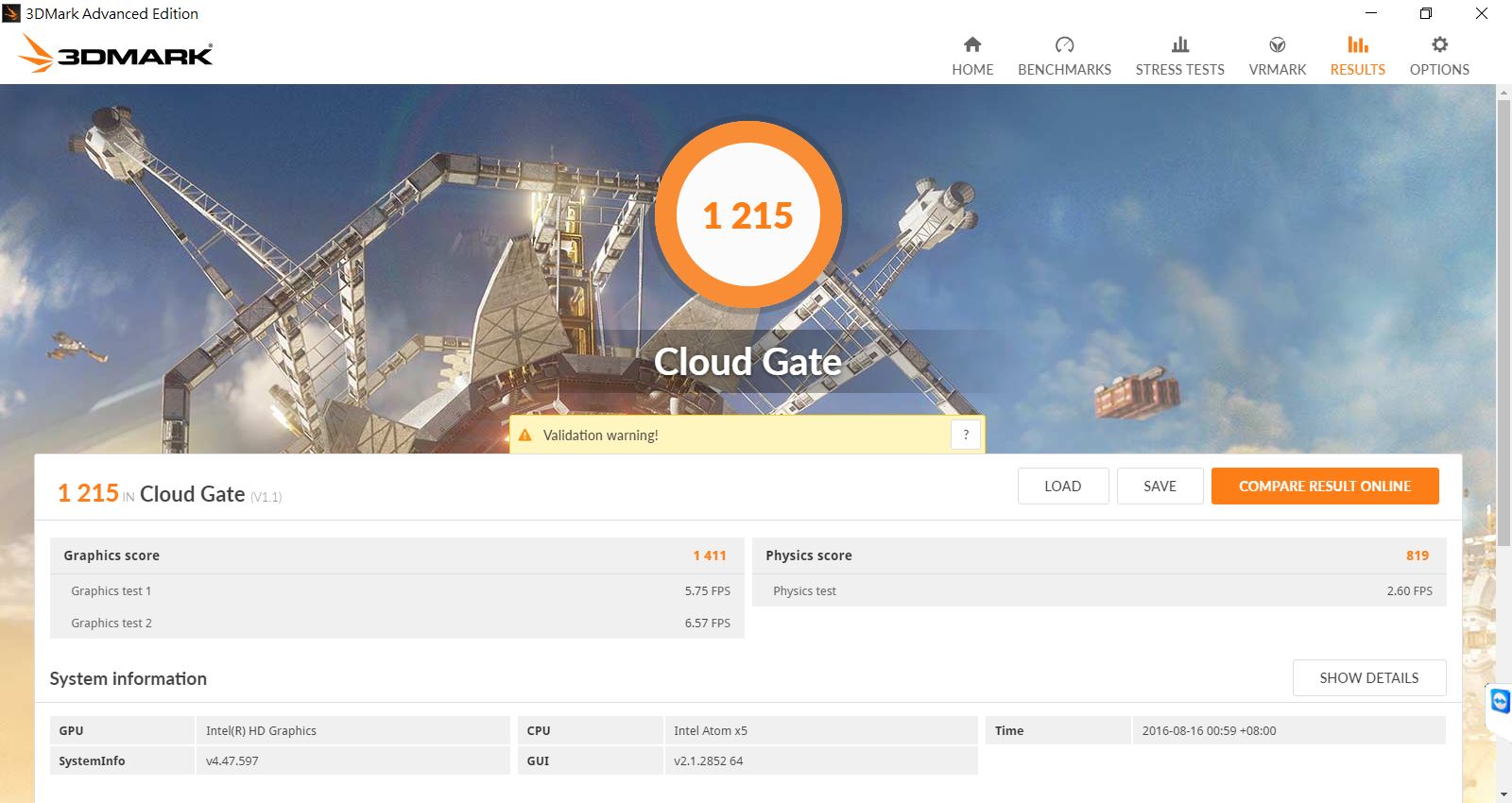Screen dimensions: 1512x803
Task: Click the Graphics test 2 row label
Action: [x=112, y=623]
